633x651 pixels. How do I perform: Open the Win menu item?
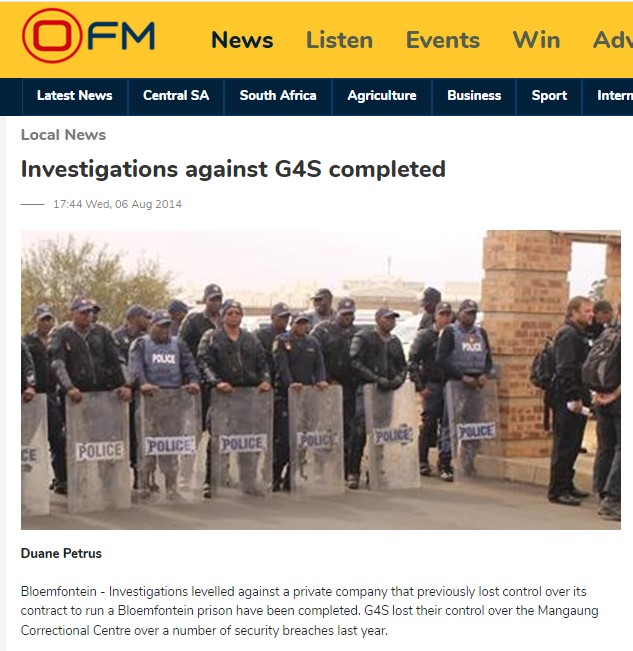coord(536,40)
